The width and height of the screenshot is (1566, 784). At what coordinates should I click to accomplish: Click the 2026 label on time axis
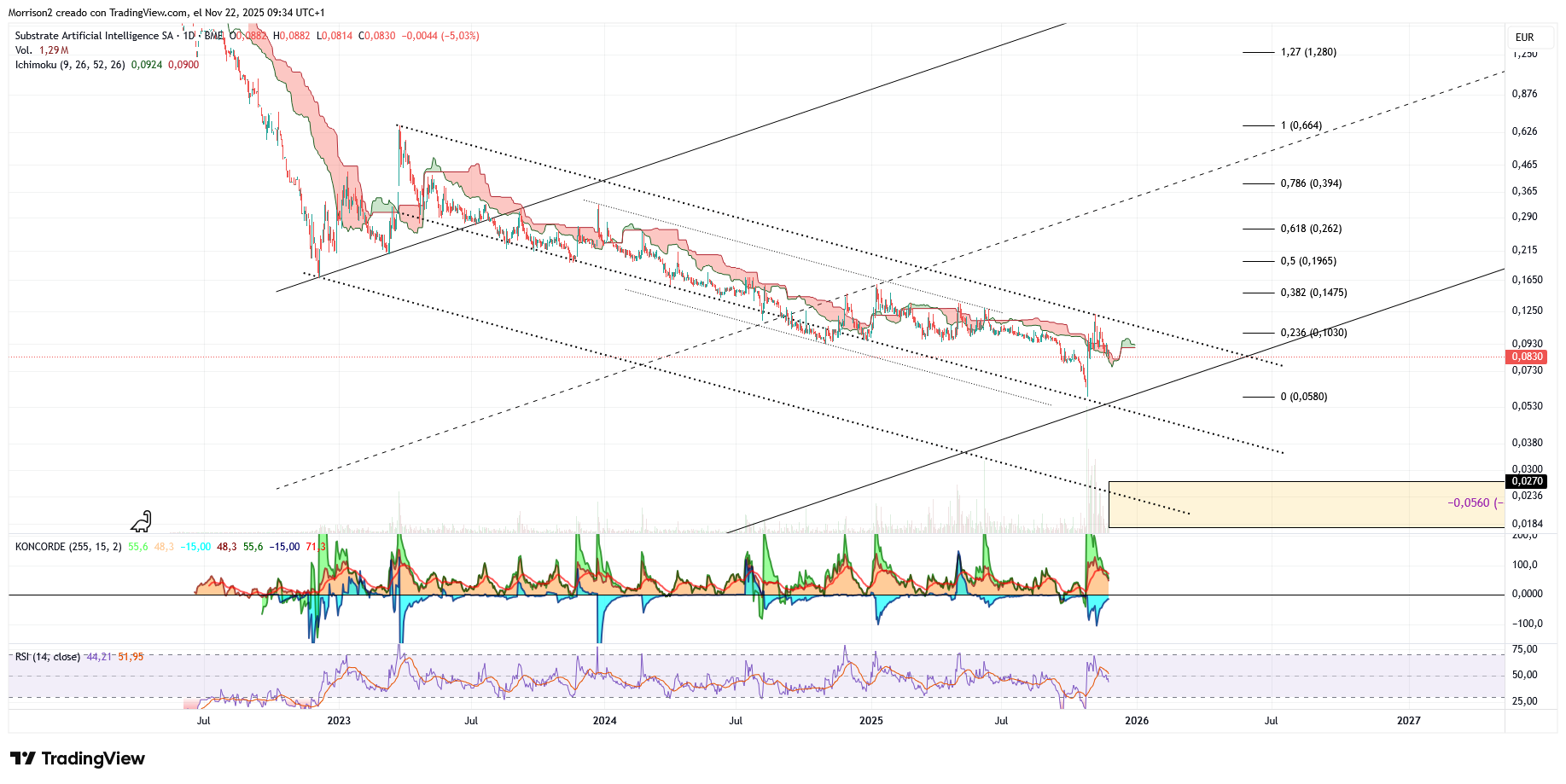pyautogui.click(x=1137, y=721)
